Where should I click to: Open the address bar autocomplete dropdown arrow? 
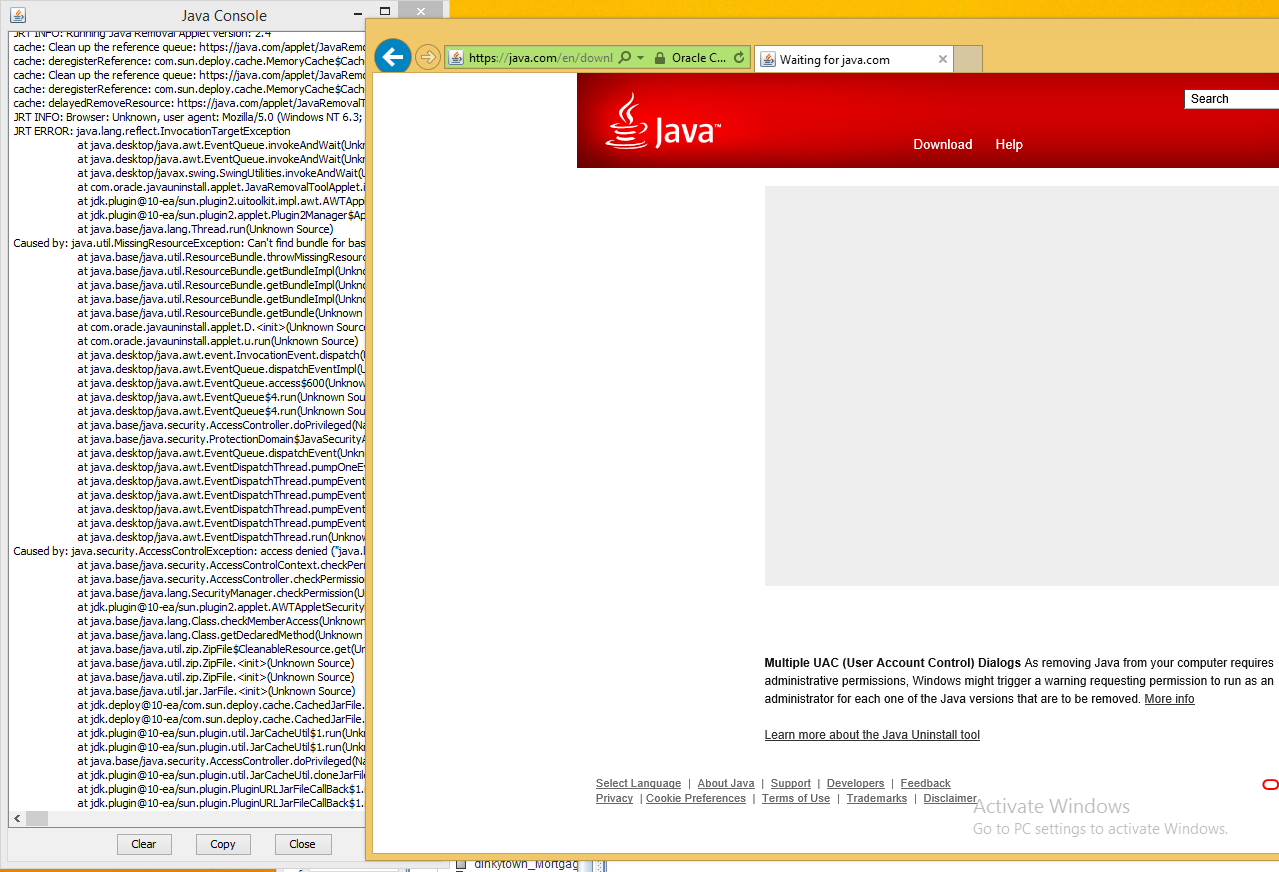pyautogui.click(x=640, y=58)
